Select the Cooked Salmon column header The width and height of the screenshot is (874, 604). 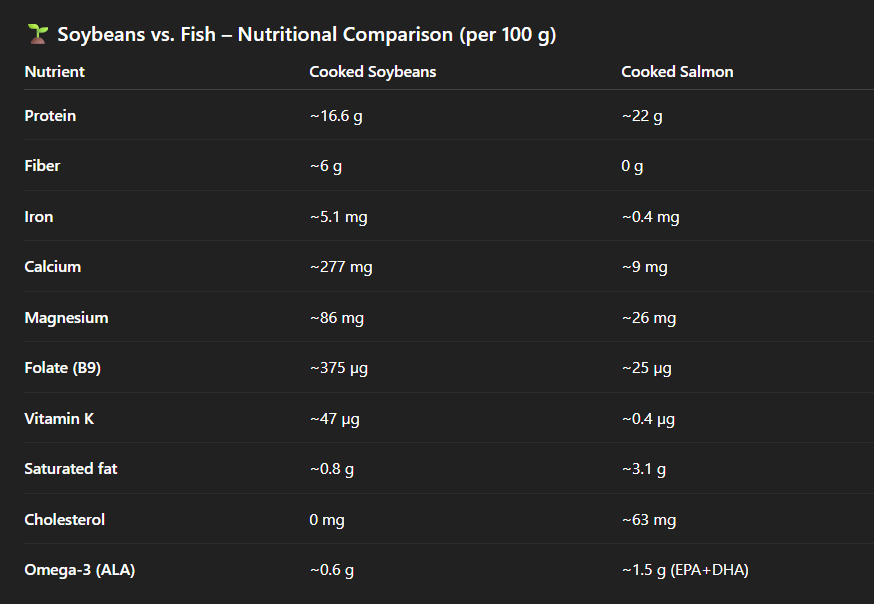coord(675,72)
